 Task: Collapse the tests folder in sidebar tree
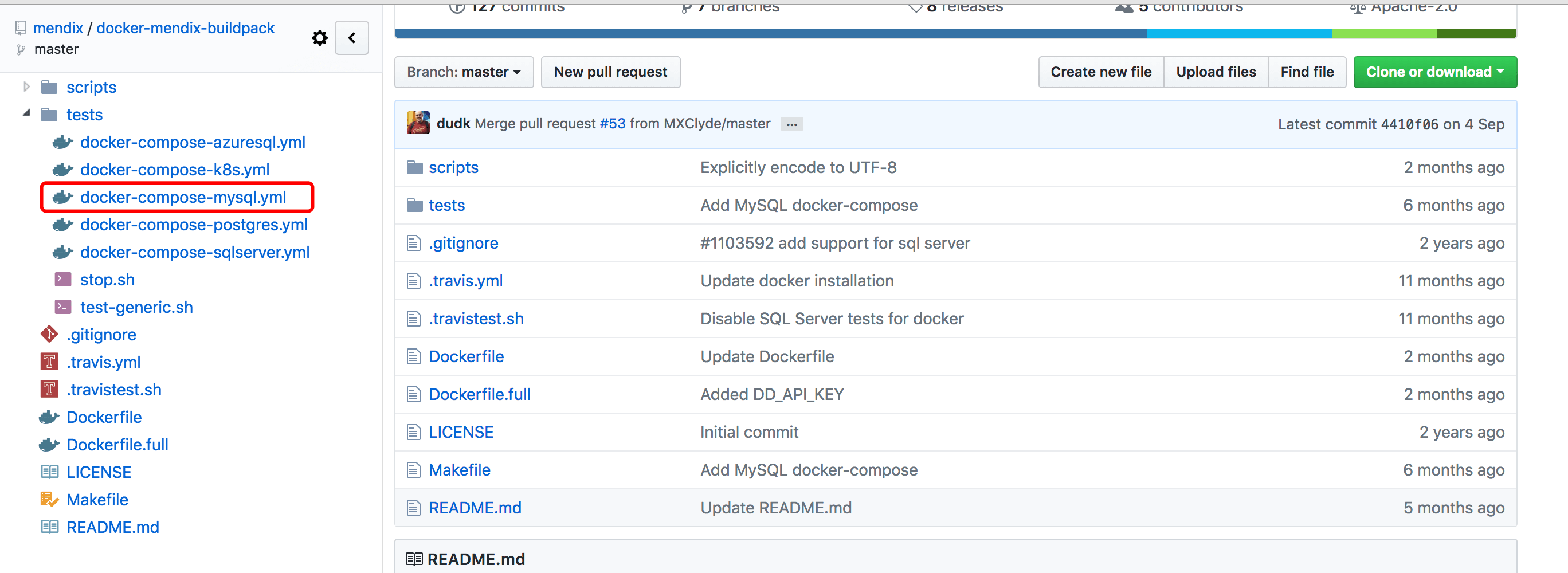pos(26,114)
